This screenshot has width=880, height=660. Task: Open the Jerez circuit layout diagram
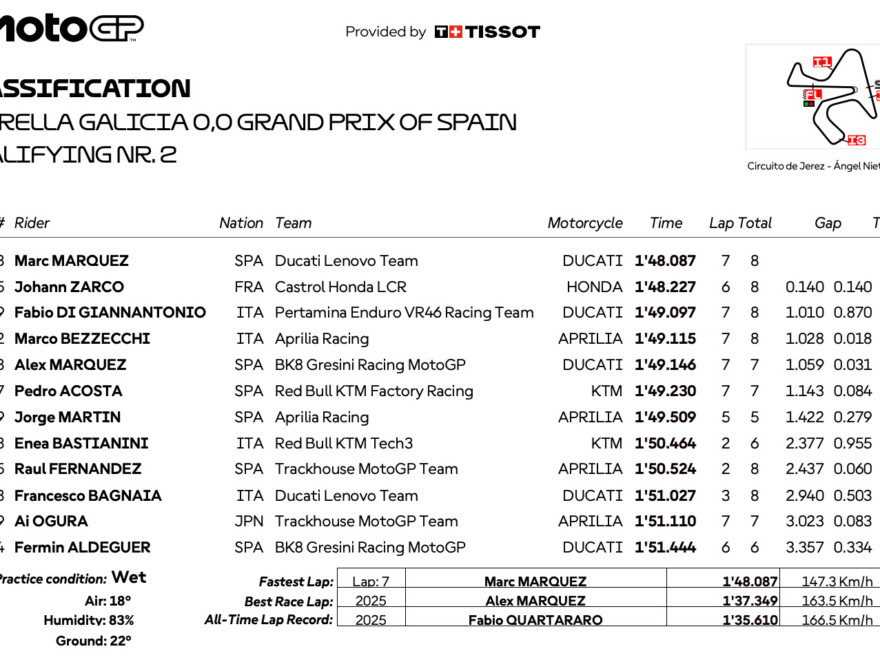(x=833, y=100)
